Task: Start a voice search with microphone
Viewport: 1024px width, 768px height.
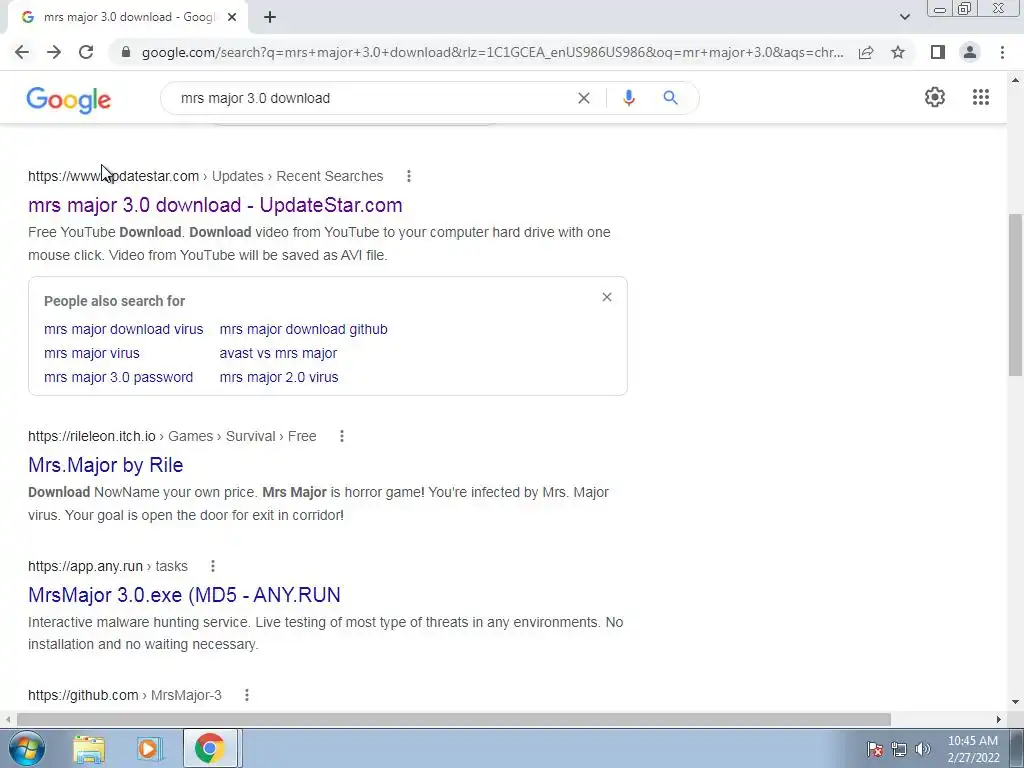Action: tap(628, 98)
